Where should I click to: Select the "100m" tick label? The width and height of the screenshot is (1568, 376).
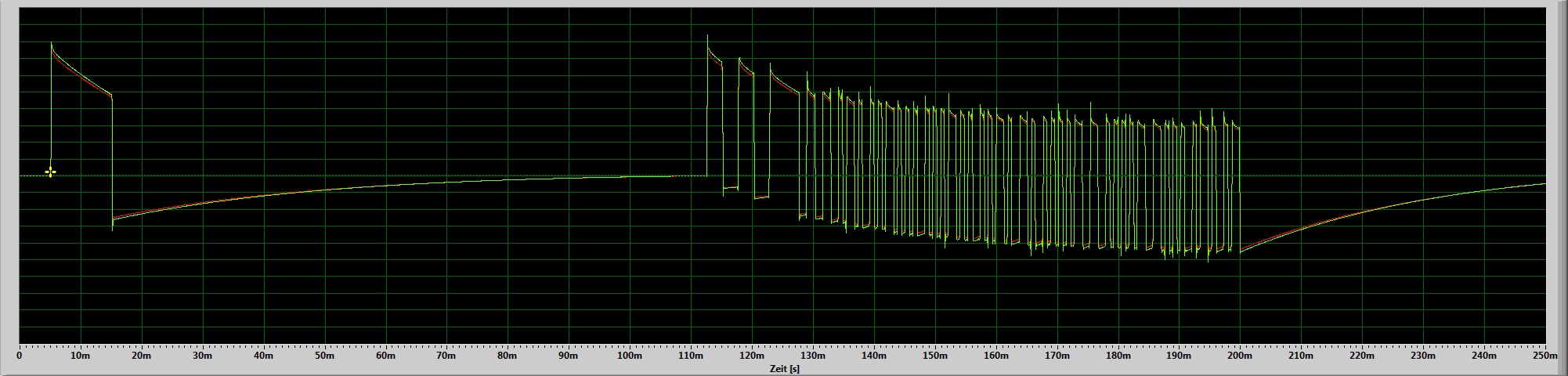[630, 356]
